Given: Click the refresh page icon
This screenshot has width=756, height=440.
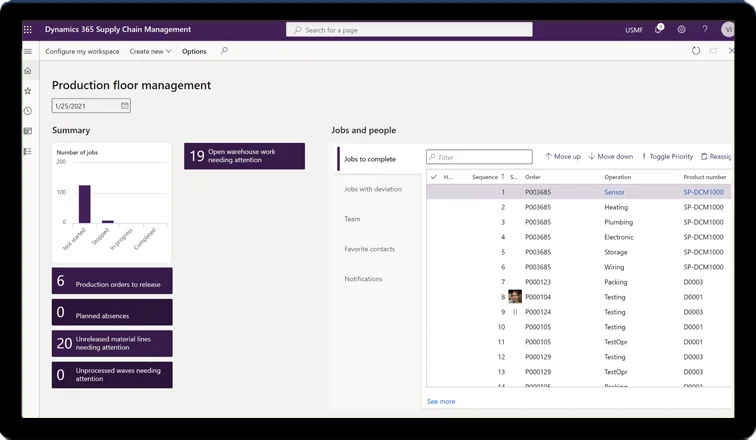Looking at the screenshot, I should (696, 51).
